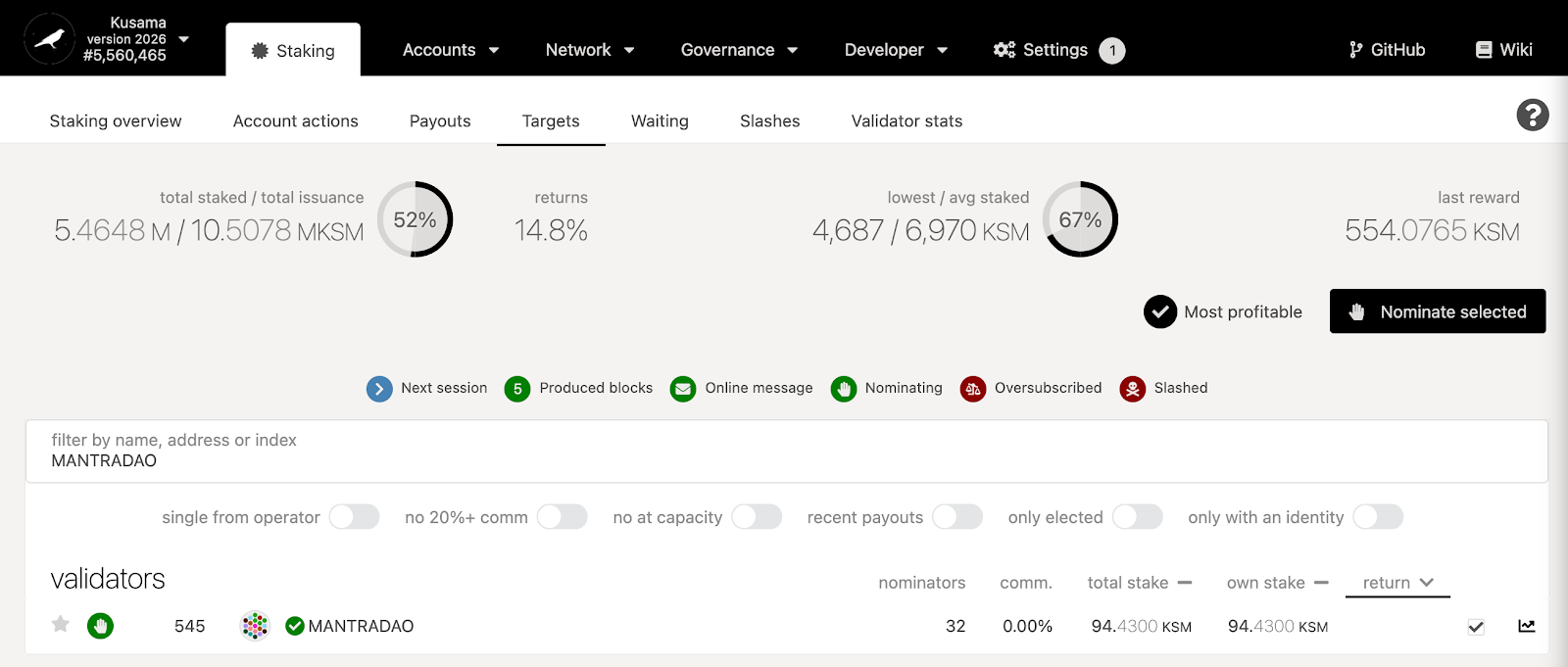Click validator index 545
The height and width of the screenshot is (667, 1568).
189,626
